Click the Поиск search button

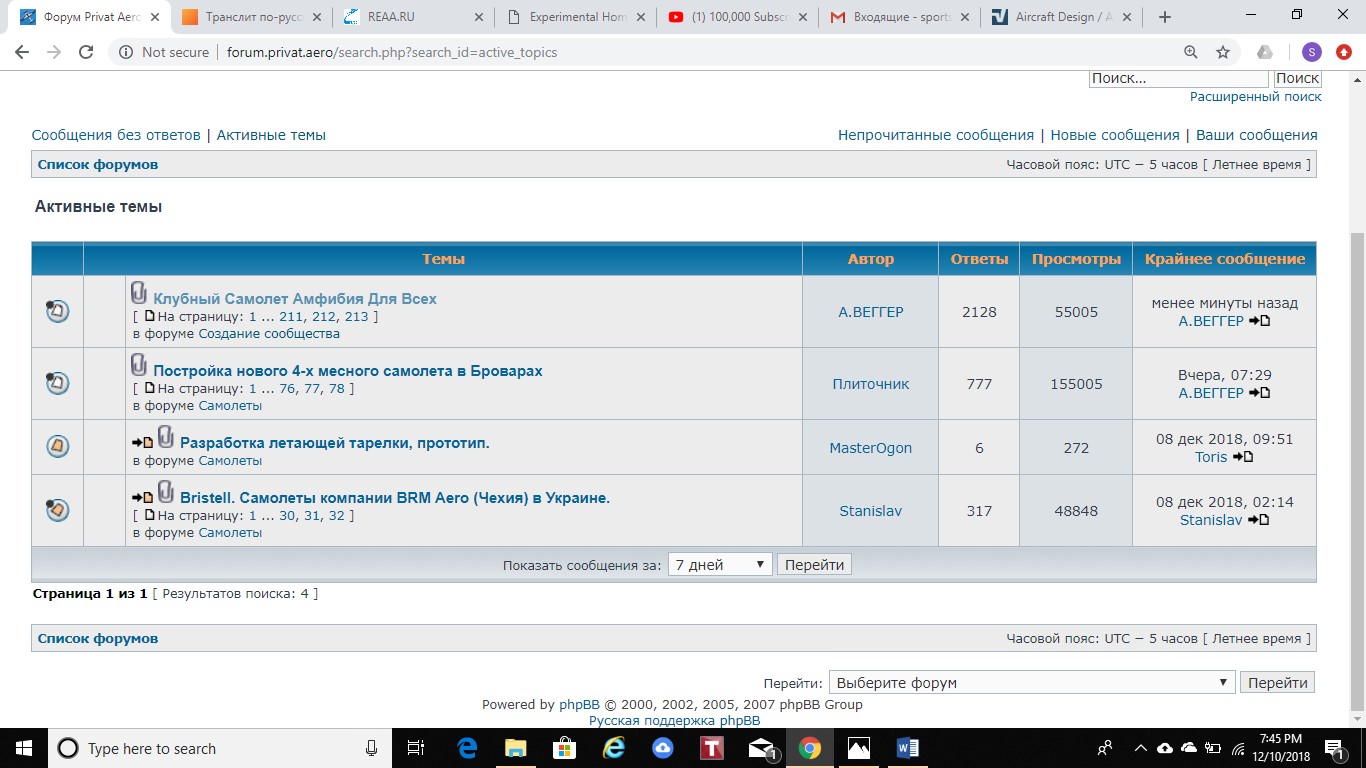1297,78
